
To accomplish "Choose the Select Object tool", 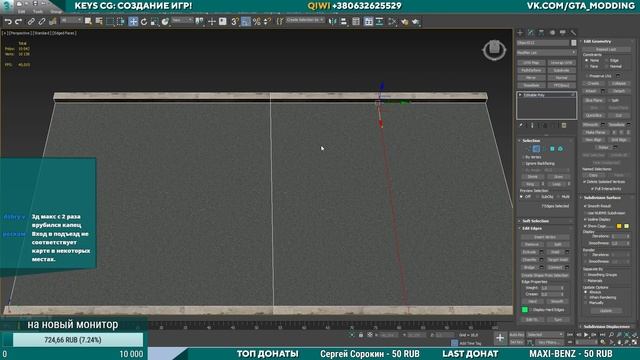I will click(x=88, y=21).
